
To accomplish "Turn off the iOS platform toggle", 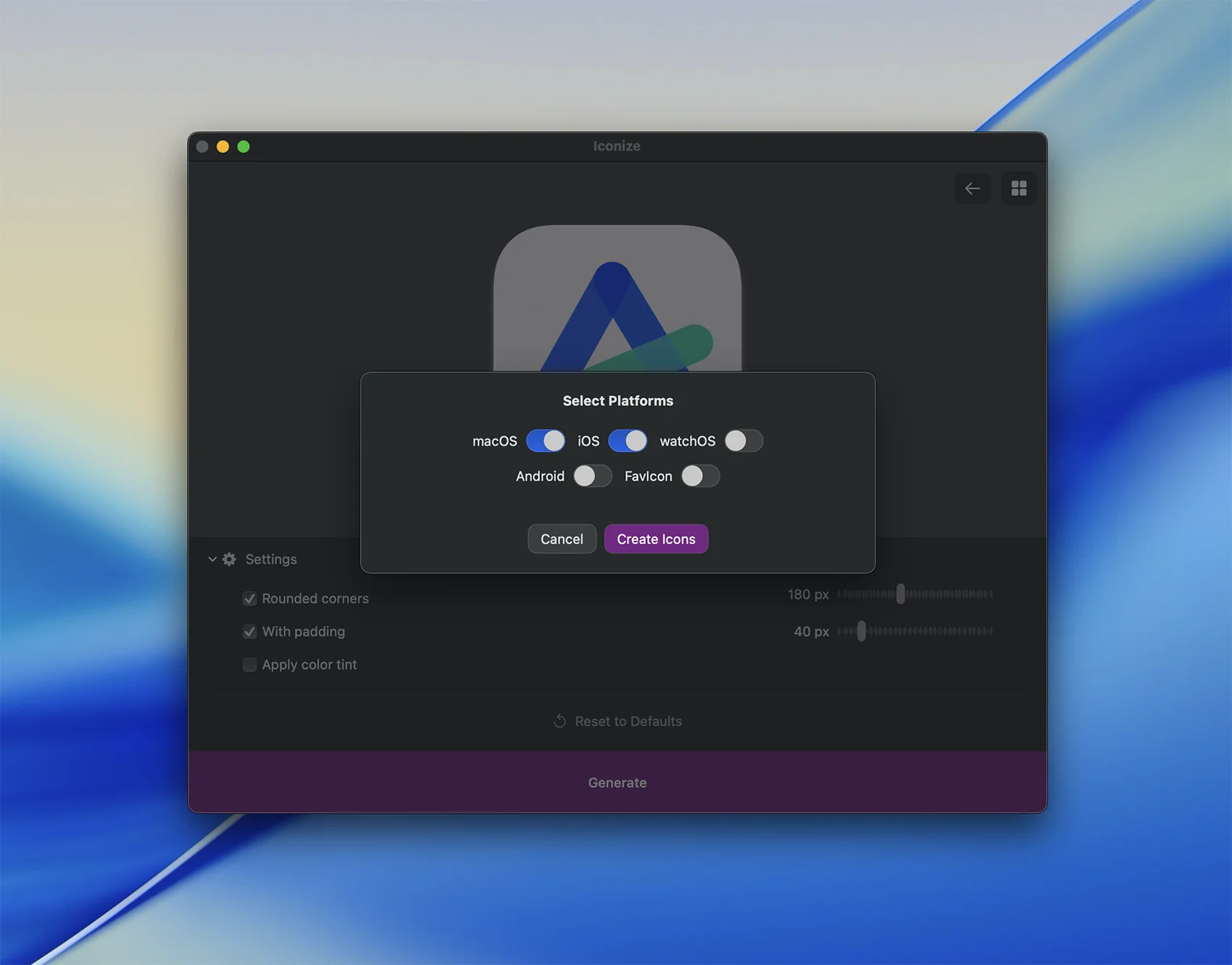I will pyautogui.click(x=628, y=441).
